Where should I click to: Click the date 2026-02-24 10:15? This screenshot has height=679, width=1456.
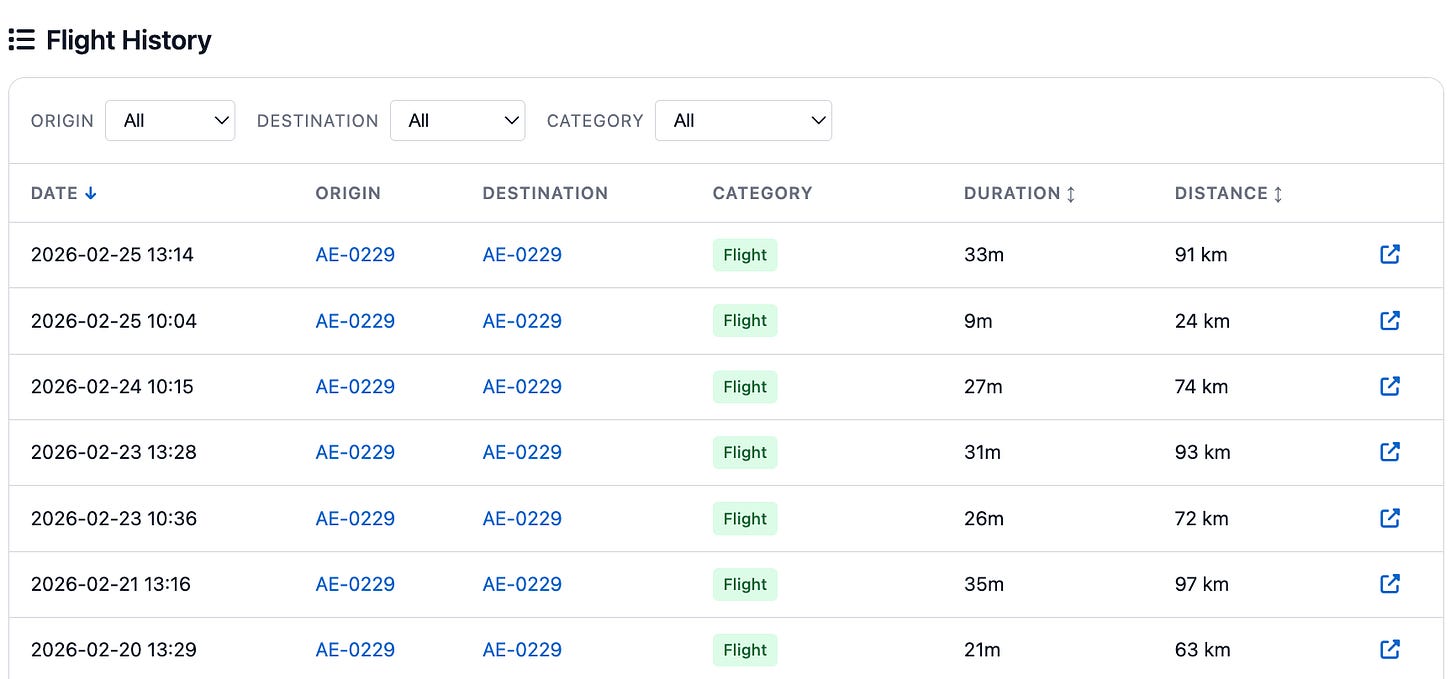(112, 387)
